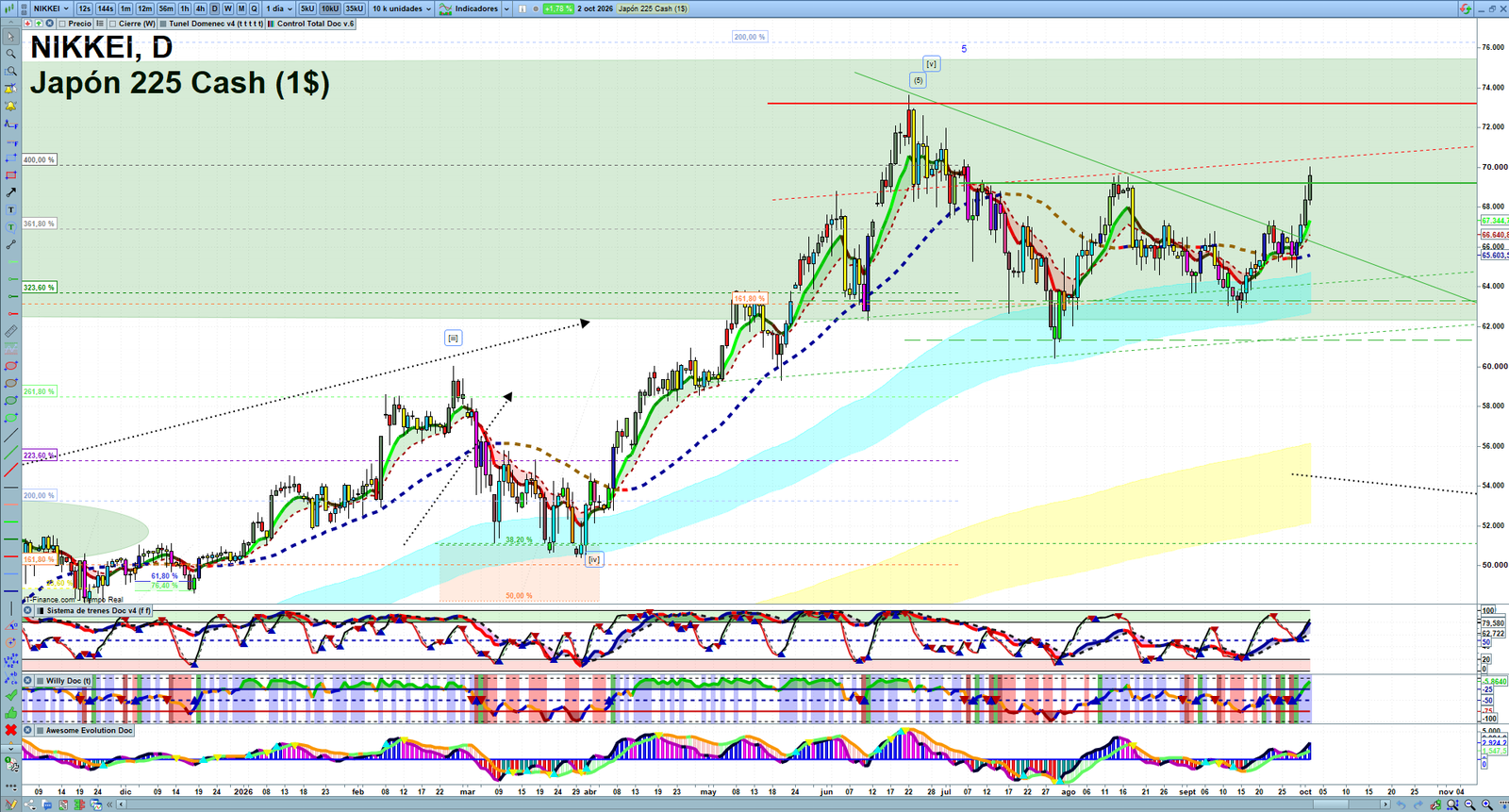Select the text box T tool
Viewport: 1509px width, 812px height.
tap(11, 209)
